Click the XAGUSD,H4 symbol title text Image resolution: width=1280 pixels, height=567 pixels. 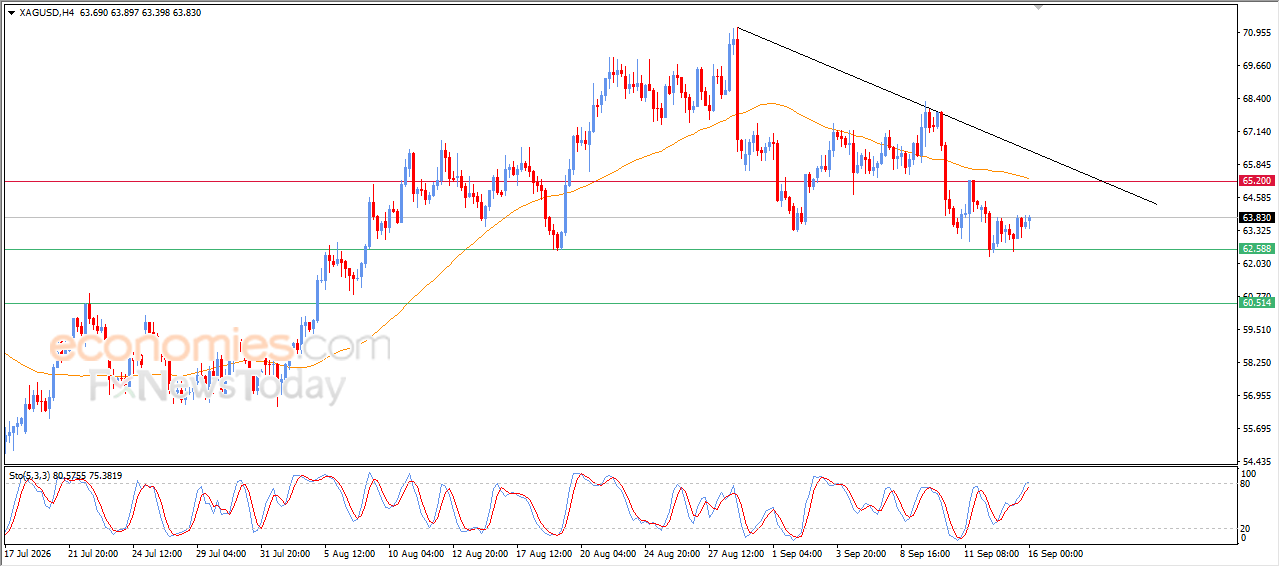[x=46, y=13]
